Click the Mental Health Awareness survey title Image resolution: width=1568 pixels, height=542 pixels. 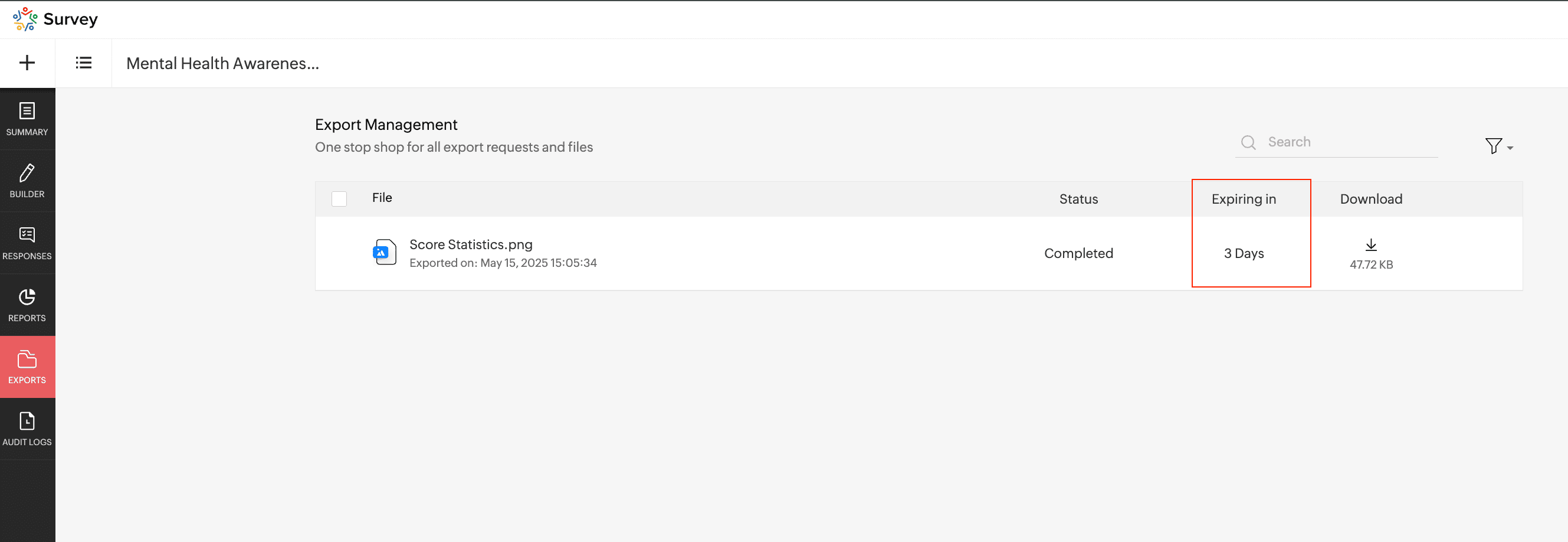223,63
